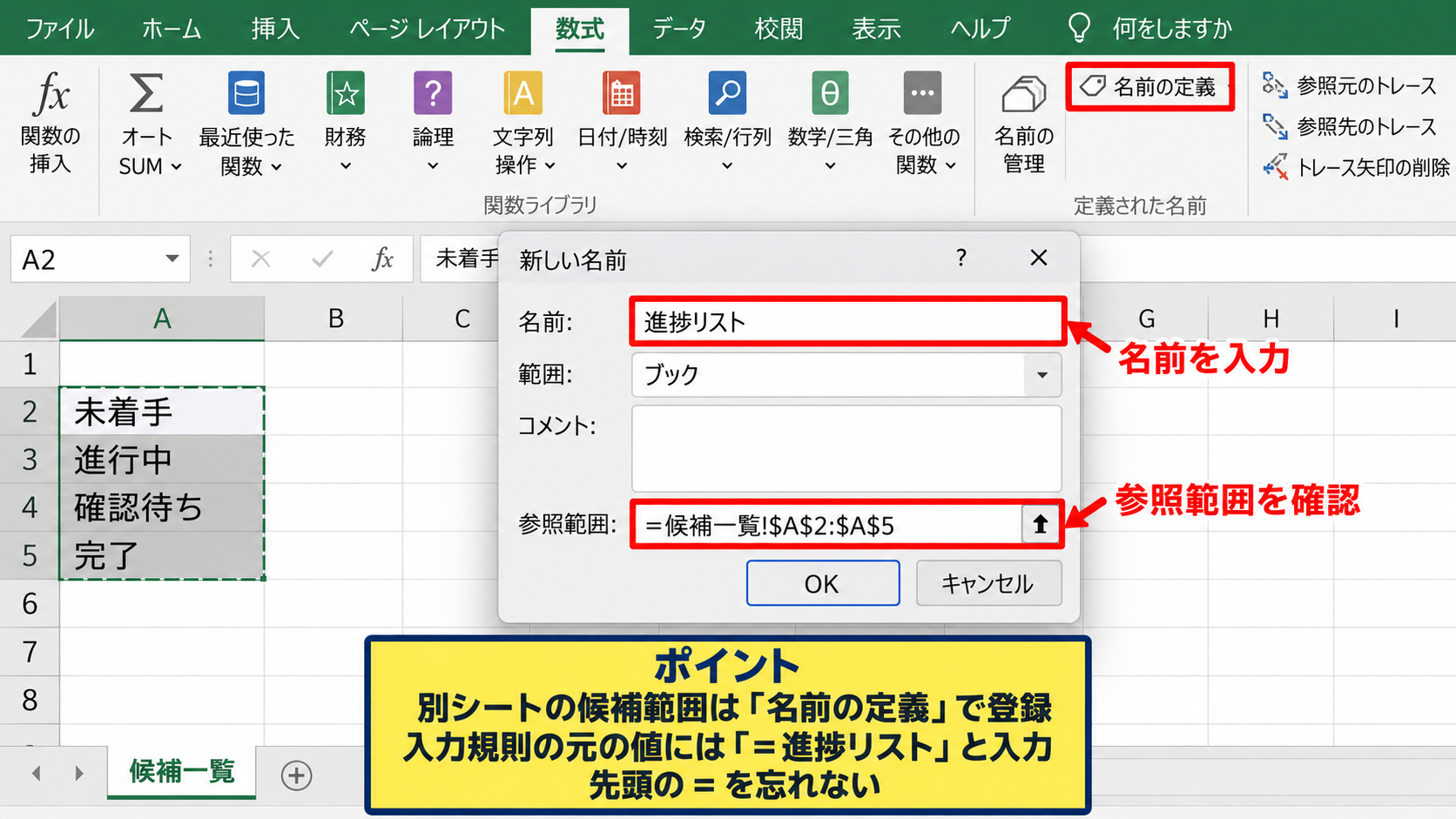Click the lightbulb 何をしますか search
The height and width of the screenshot is (819, 1456).
coord(1149,28)
